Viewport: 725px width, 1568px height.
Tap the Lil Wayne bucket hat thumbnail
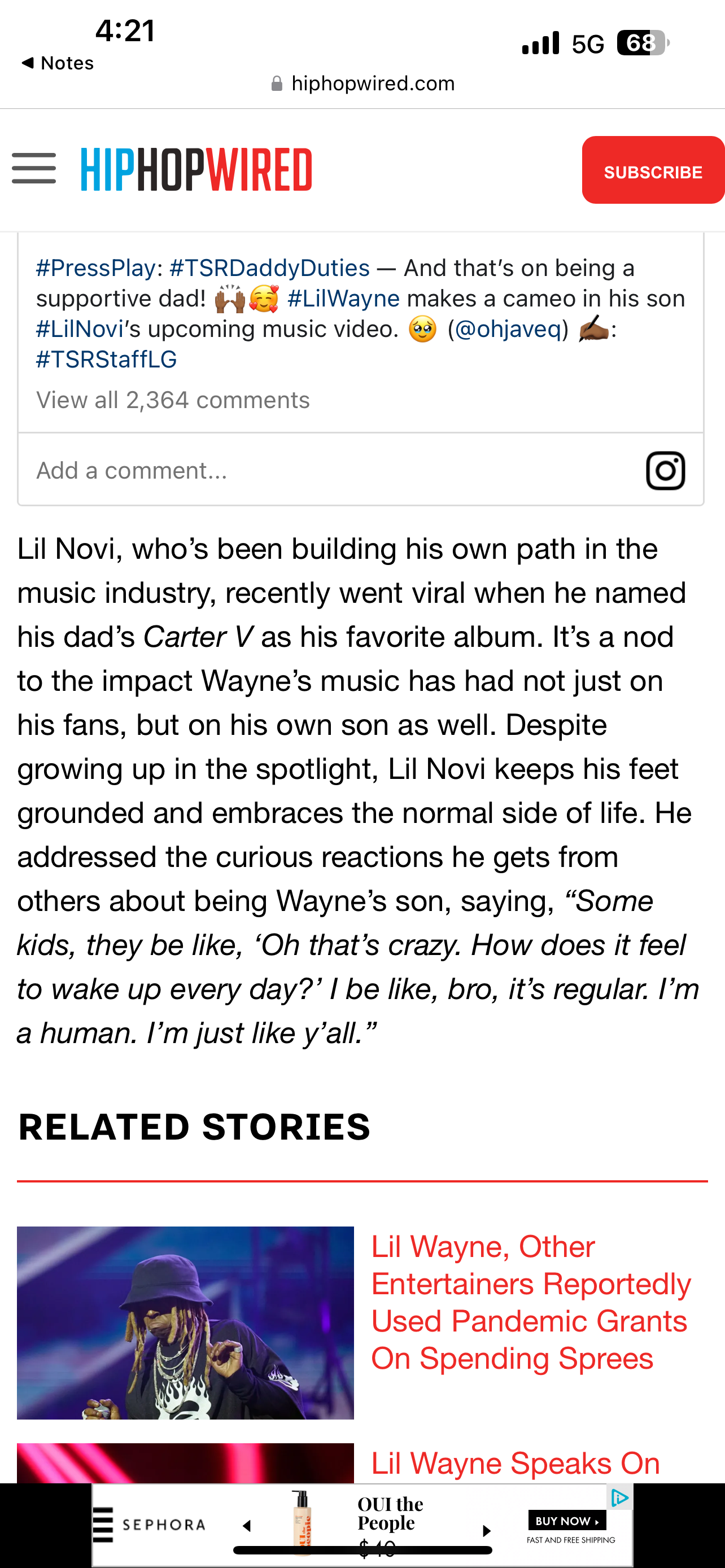tap(185, 1322)
